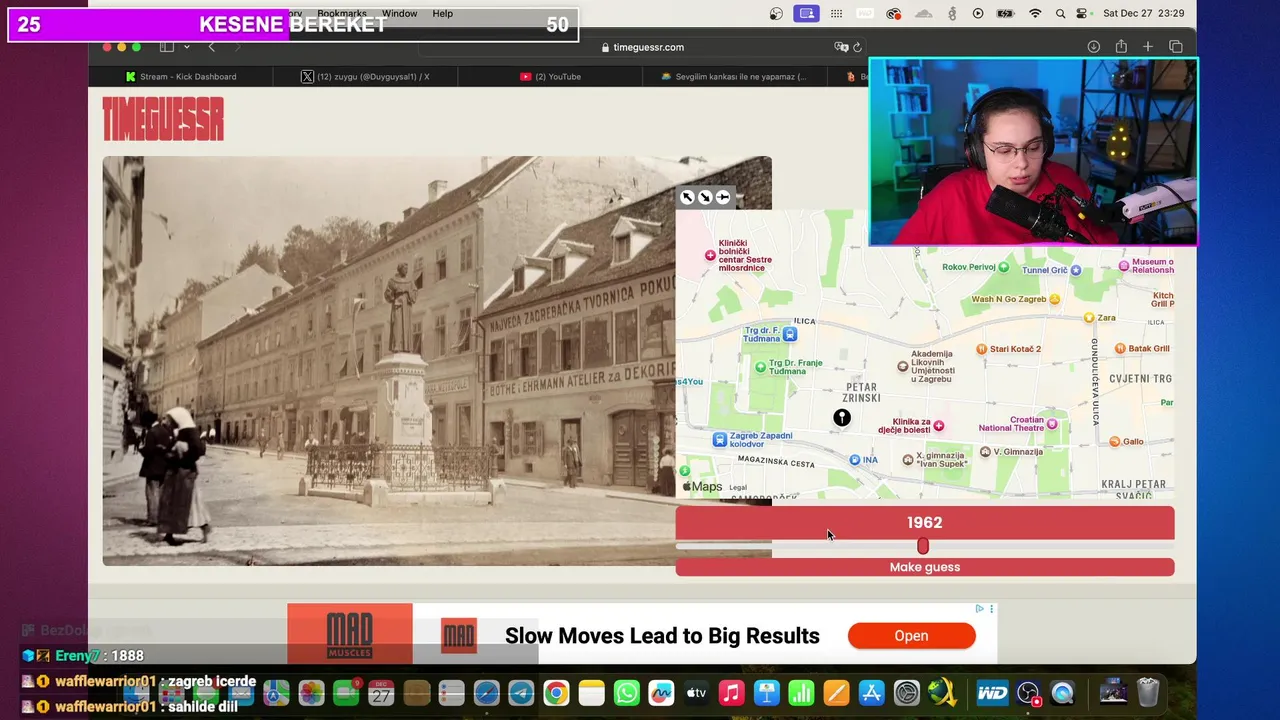
Task: Show the Safari tab overview
Action: pos(1176,47)
